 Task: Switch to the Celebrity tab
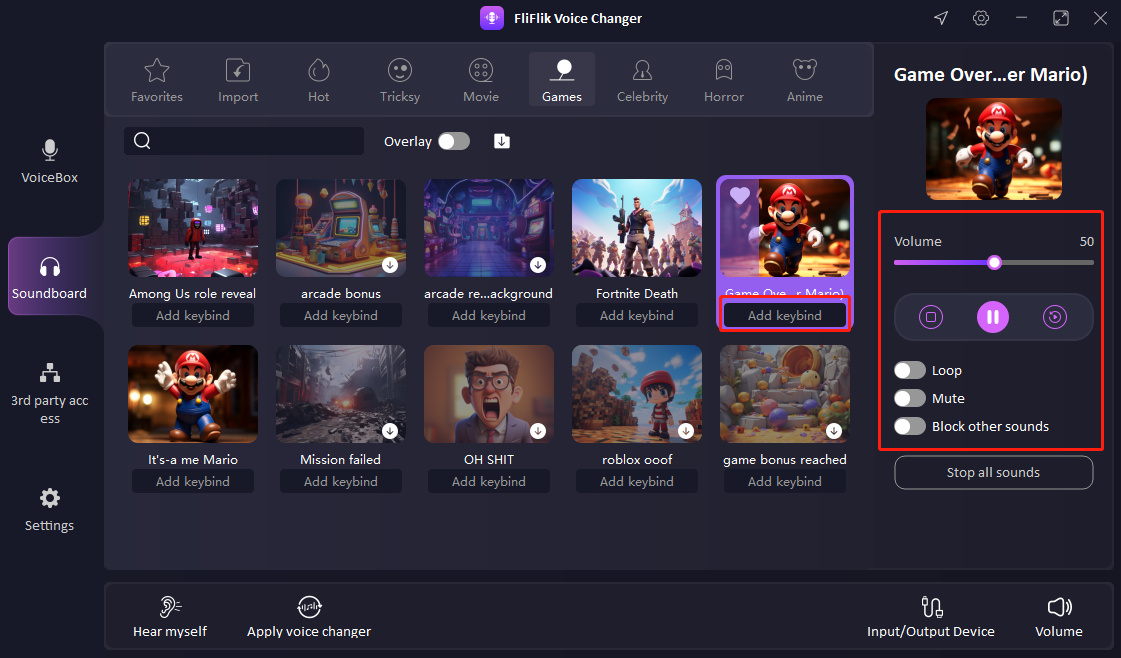point(642,79)
